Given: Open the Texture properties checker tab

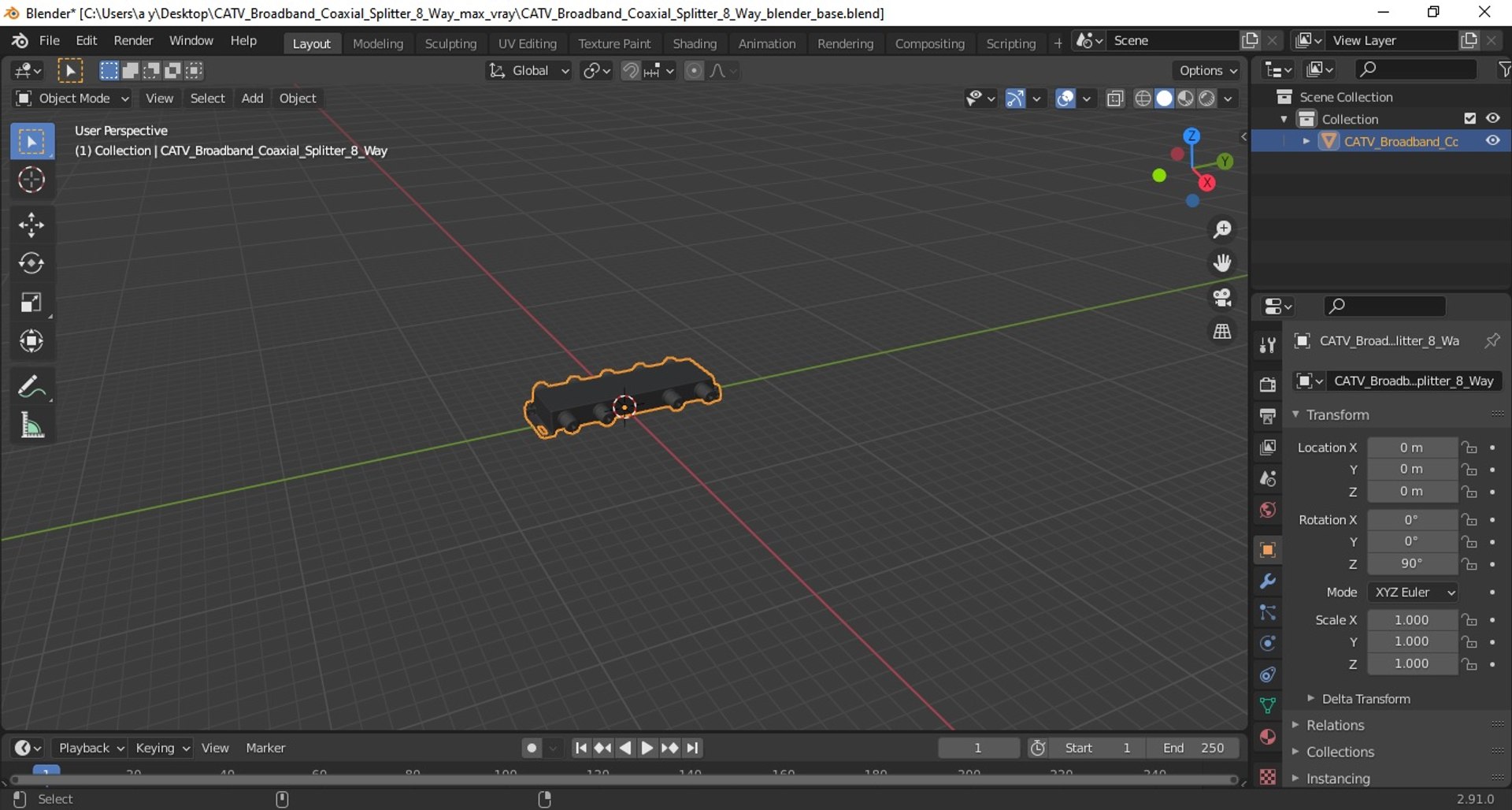Looking at the screenshot, I should click(x=1267, y=776).
